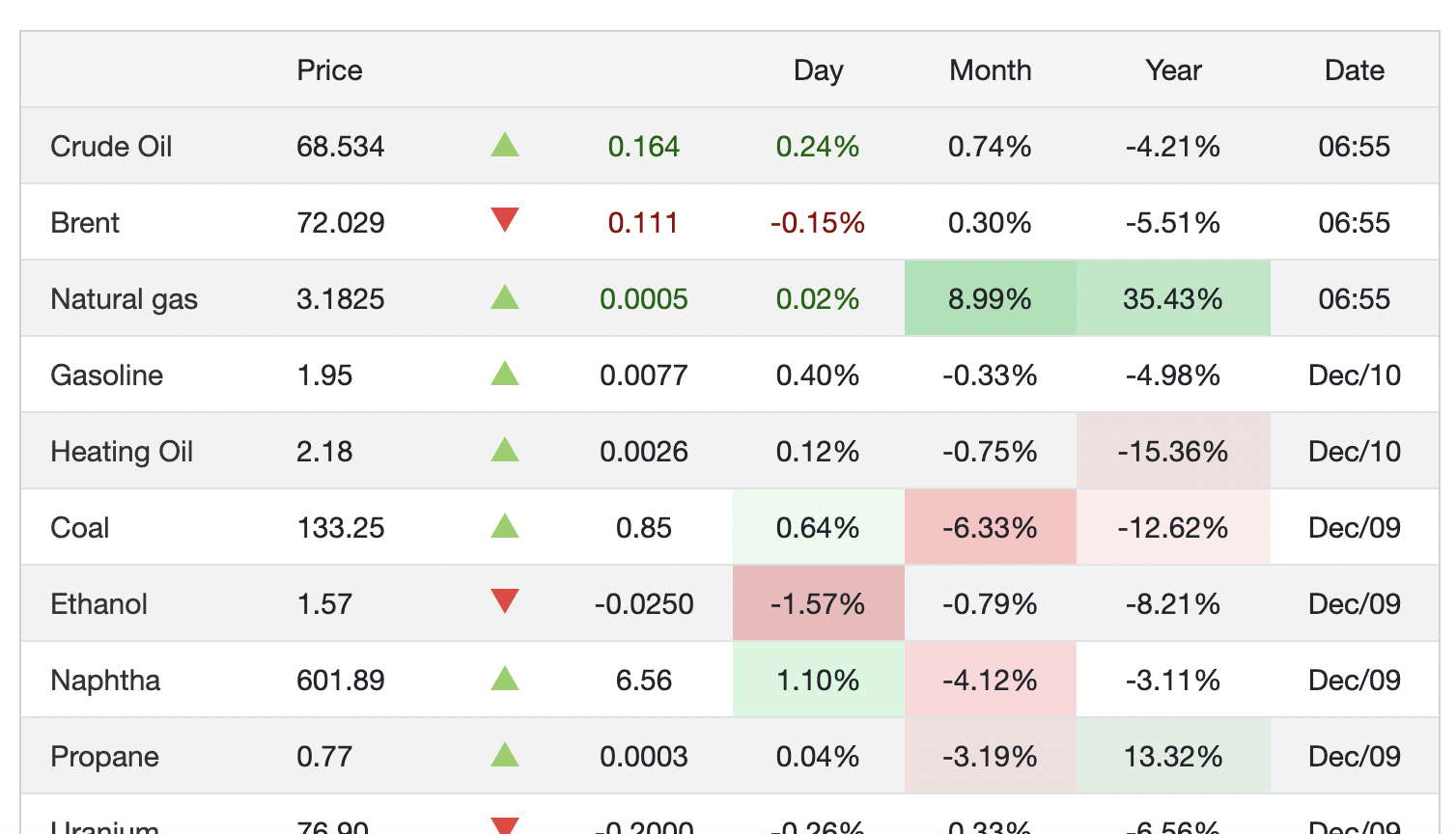
Task: Click Gasoline date Dec/10
Action: (x=1355, y=375)
